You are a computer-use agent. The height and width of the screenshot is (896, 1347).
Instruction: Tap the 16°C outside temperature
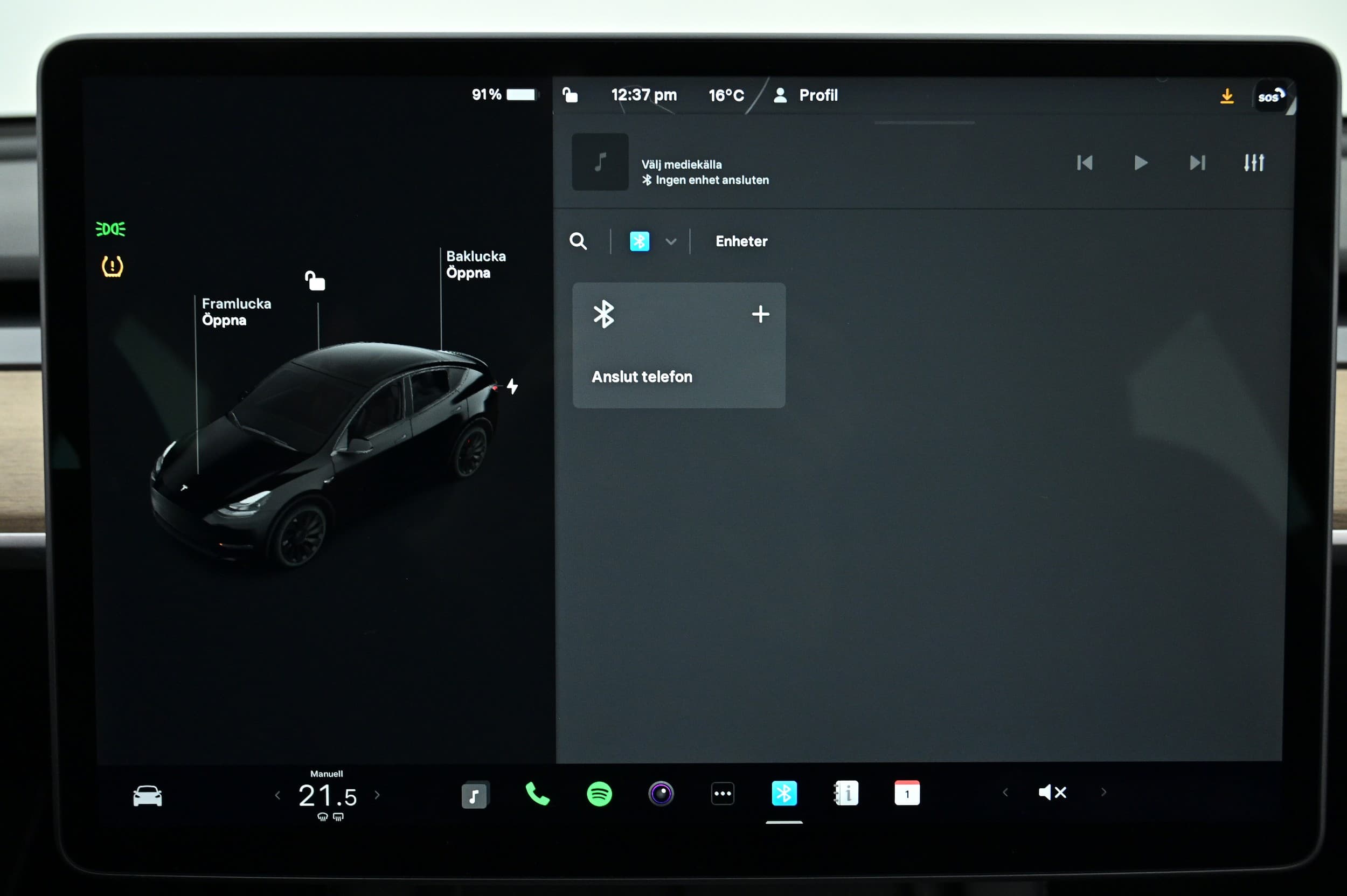(x=726, y=95)
